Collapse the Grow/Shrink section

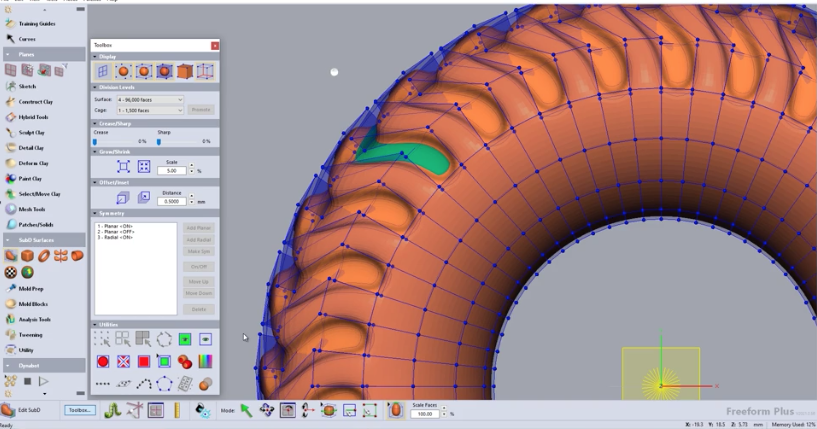[95, 152]
